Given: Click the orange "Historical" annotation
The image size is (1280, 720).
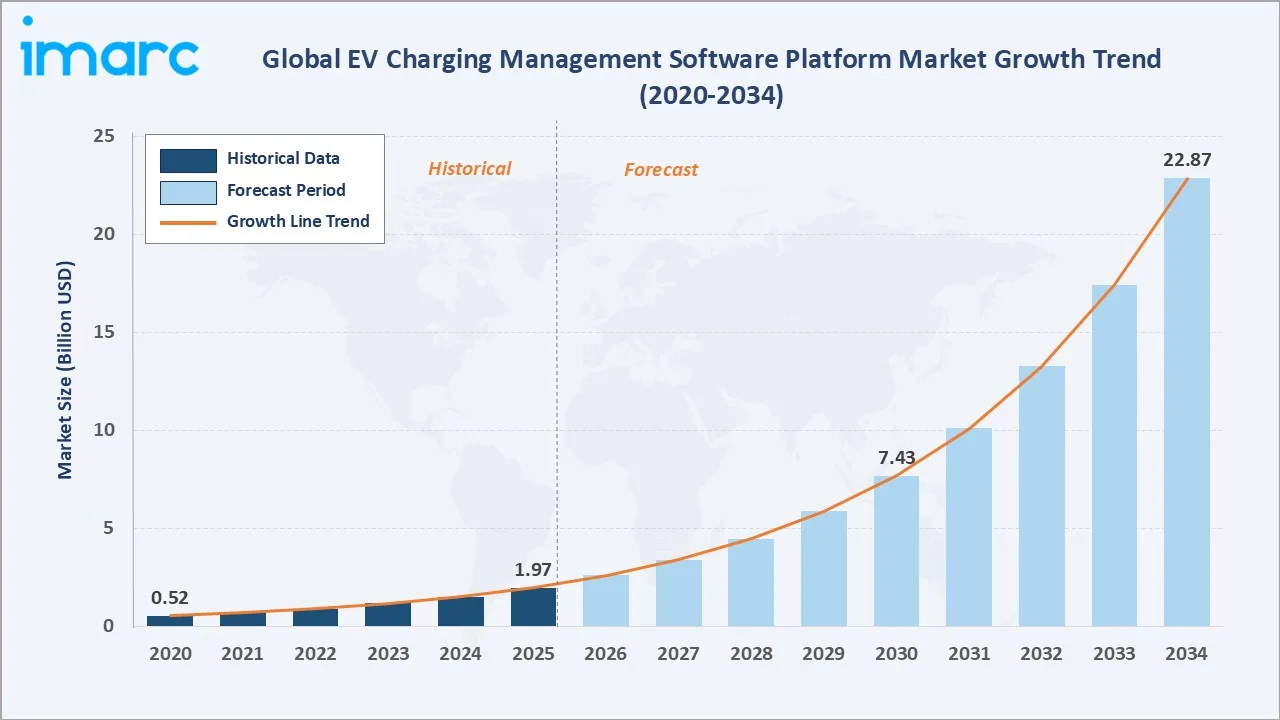Looking at the screenshot, I should (470, 169).
